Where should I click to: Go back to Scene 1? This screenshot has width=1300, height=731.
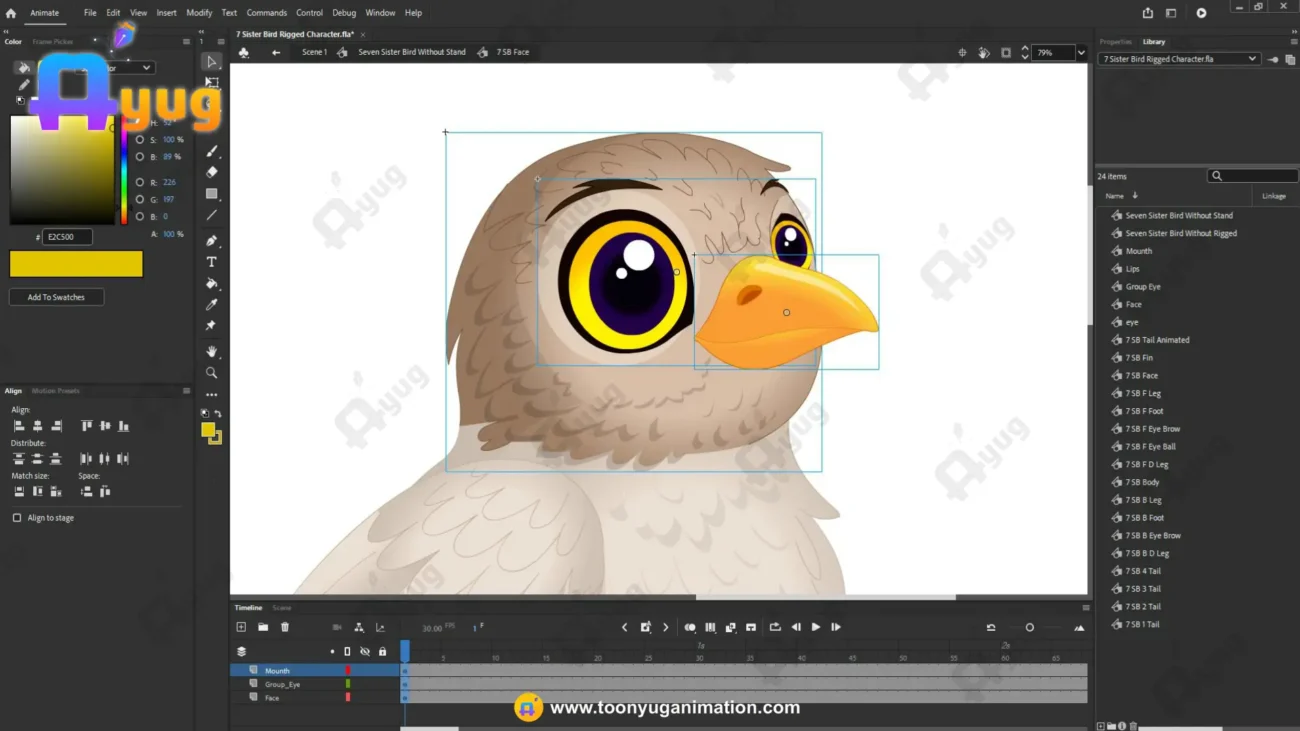[314, 52]
